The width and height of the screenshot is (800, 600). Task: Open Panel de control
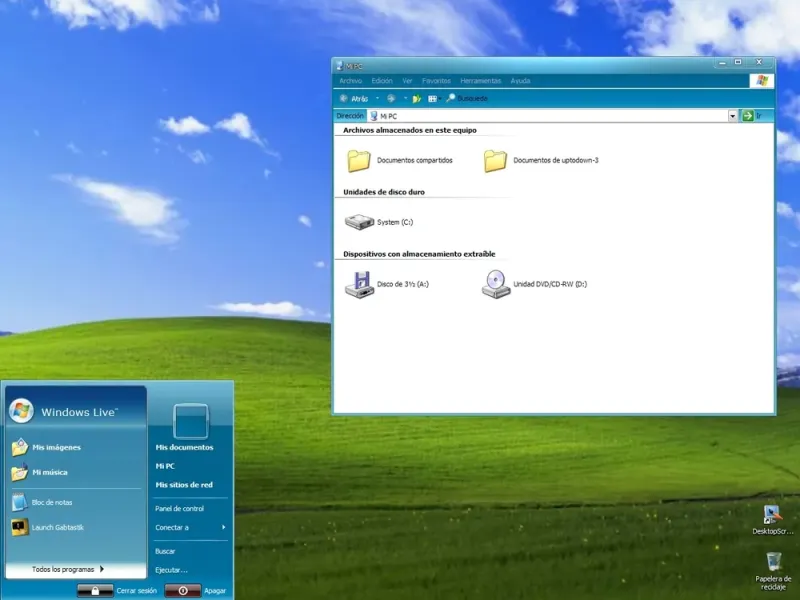pyautogui.click(x=179, y=509)
